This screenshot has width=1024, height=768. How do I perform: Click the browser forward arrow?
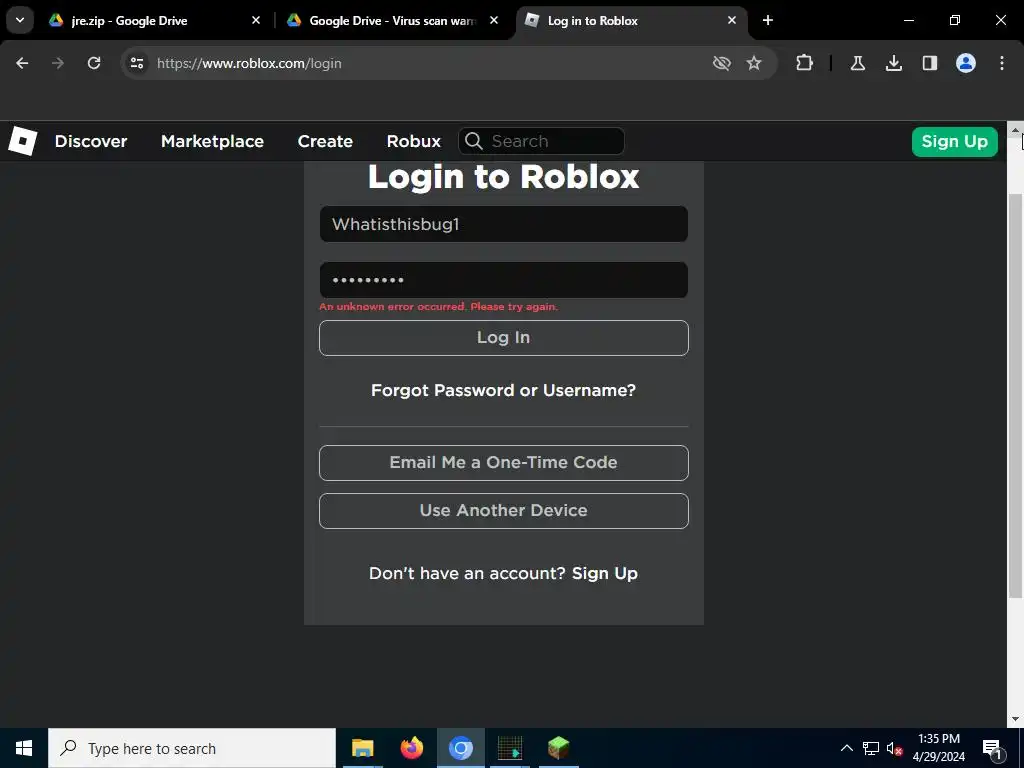click(x=58, y=63)
